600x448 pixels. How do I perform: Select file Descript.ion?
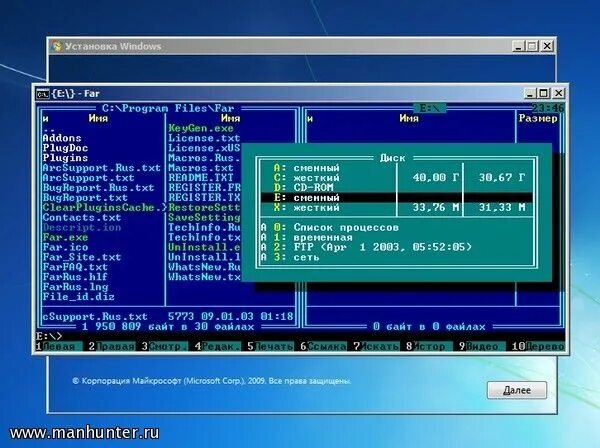(x=82, y=228)
